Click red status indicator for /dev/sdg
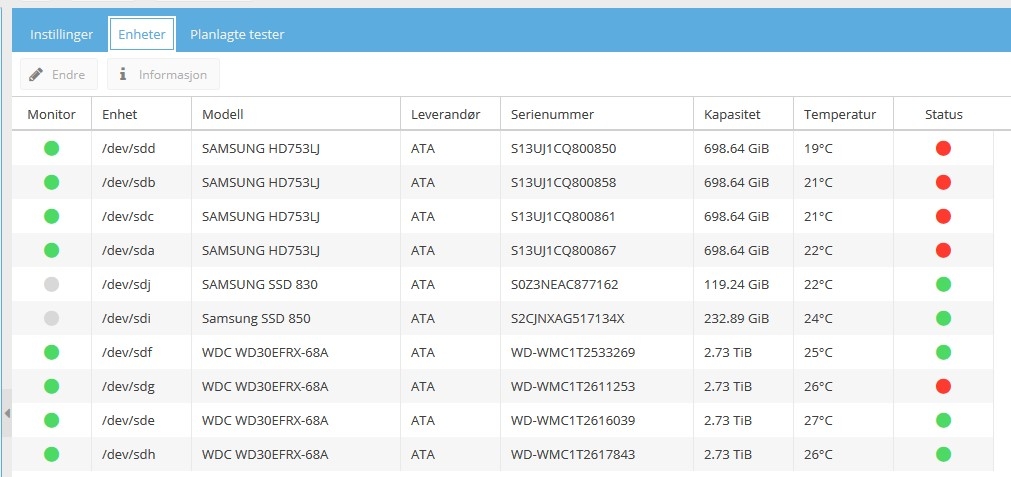This screenshot has height=477, width=1011. [x=943, y=386]
